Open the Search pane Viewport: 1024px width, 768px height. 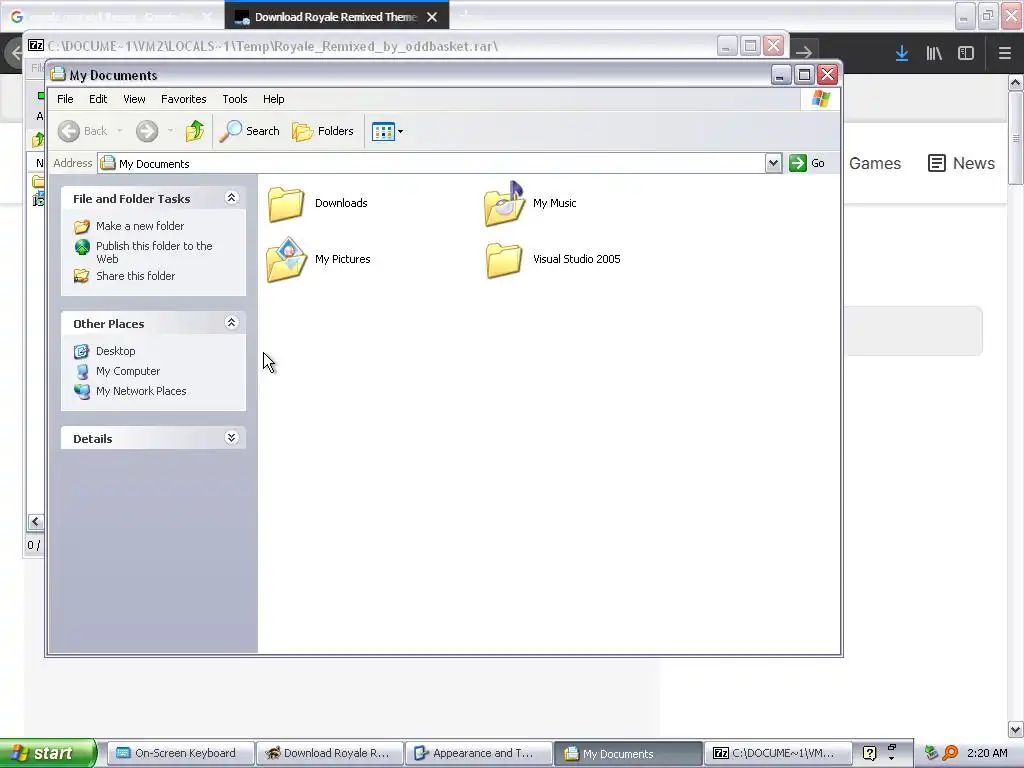coord(249,131)
